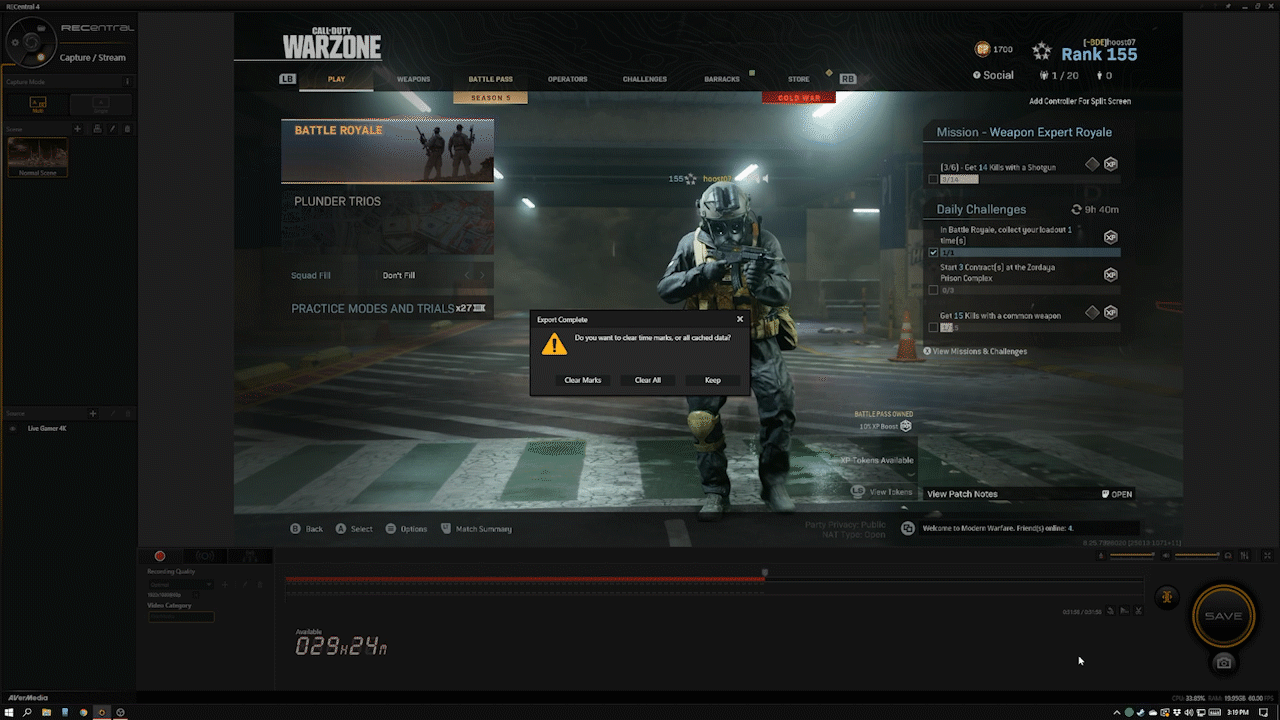Select the Live Gamer 4K source row
The width and height of the screenshot is (1280, 720).
point(68,429)
